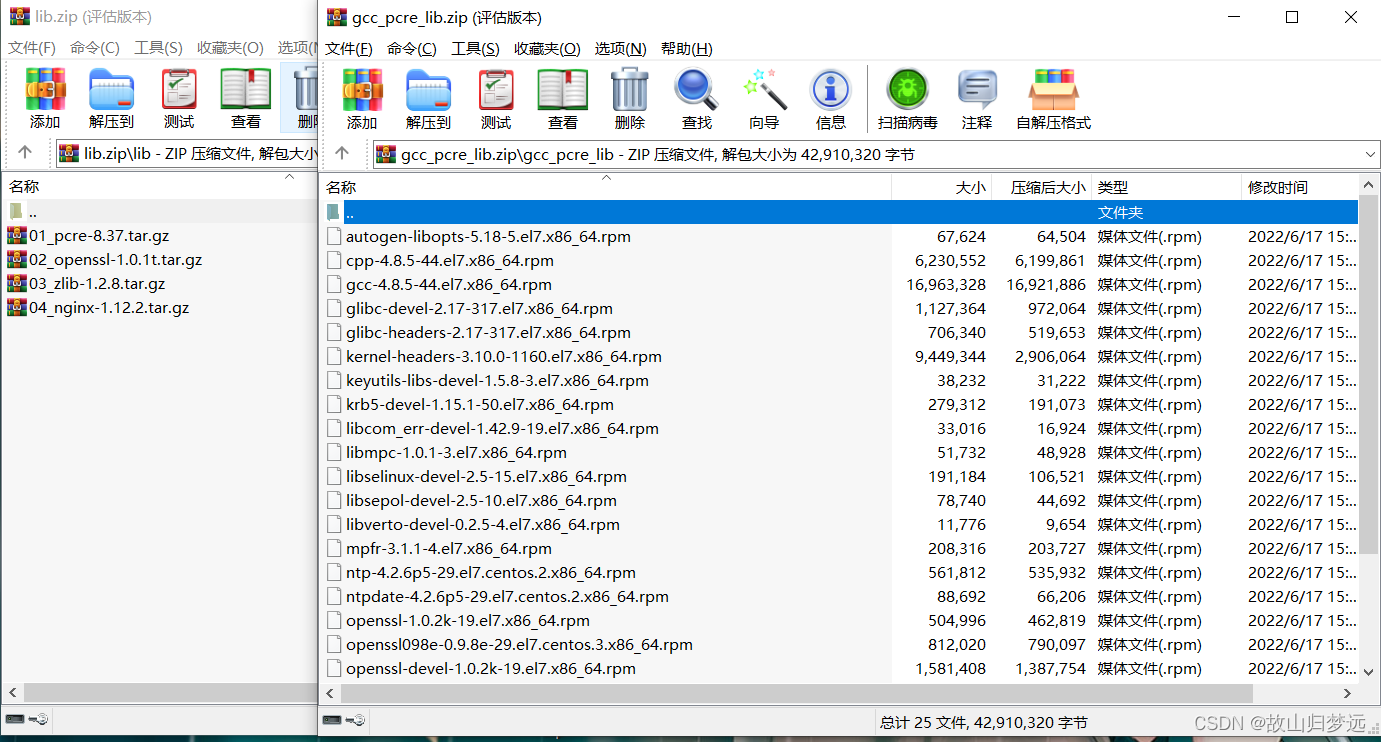Open File menu in gcc_pcre_lib.zip window
The width and height of the screenshot is (1381, 742).
coord(348,49)
